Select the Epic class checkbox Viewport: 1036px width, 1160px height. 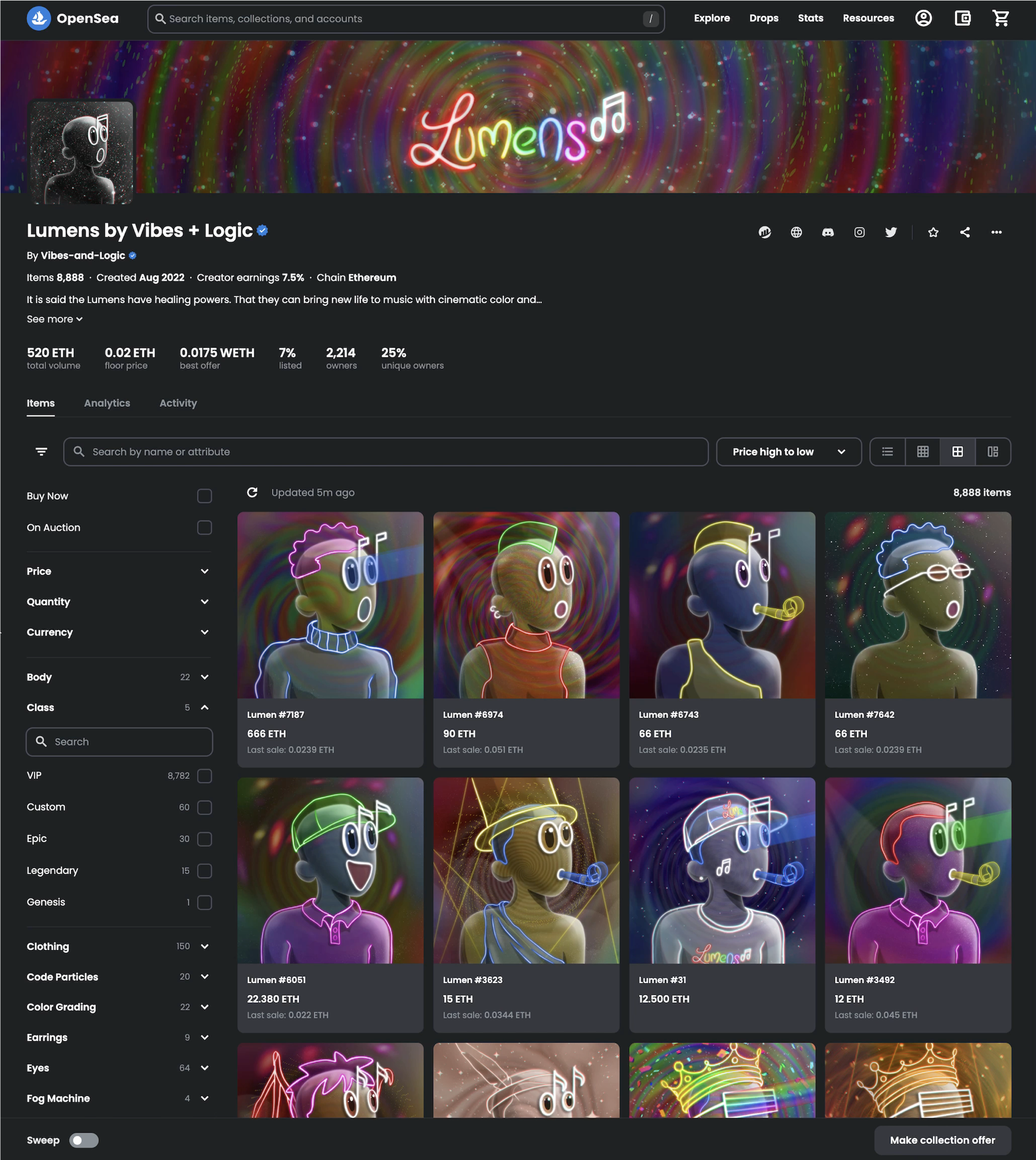click(x=204, y=839)
